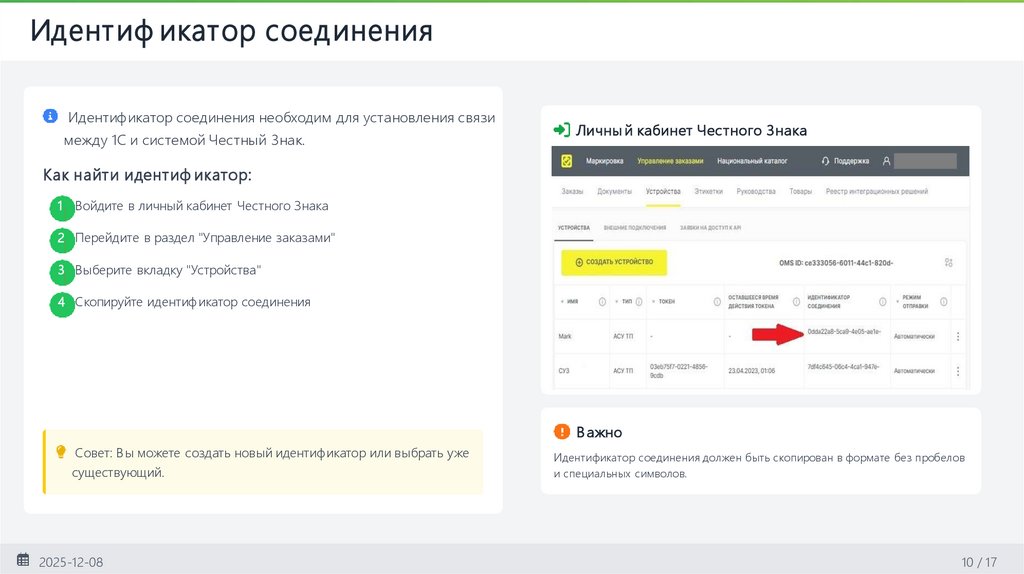Click info icon in РЕЖИМ ОТПРАВКИ column header

coord(943,302)
